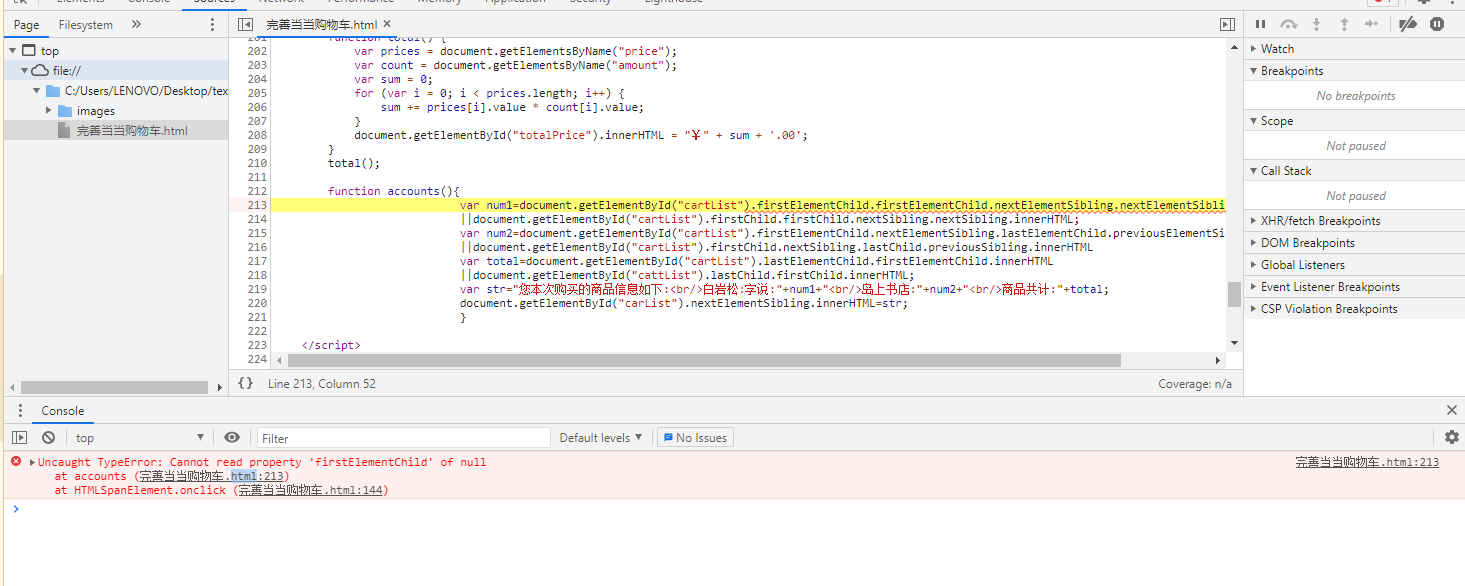1465x586 pixels.
Task: Close the console drawer
Action: 1452,410
